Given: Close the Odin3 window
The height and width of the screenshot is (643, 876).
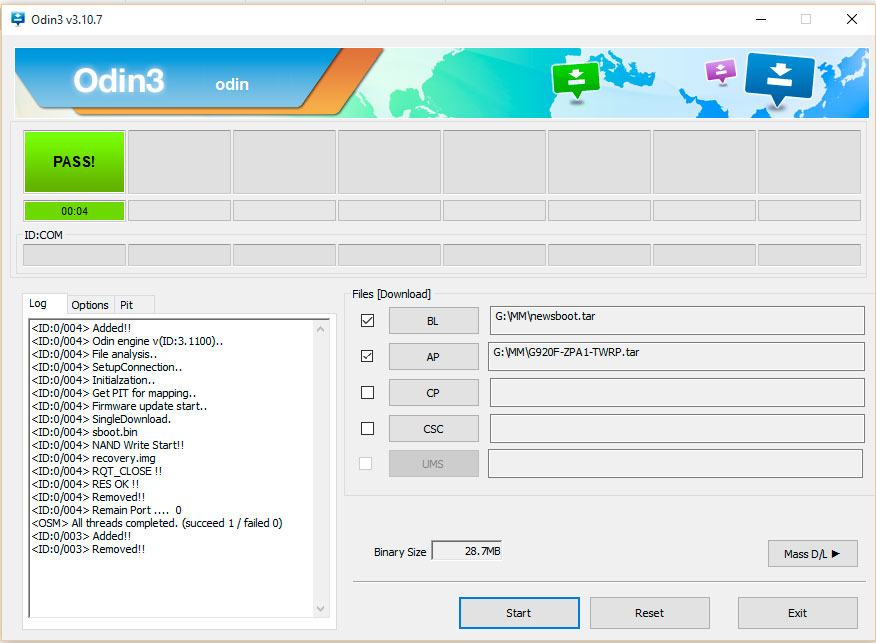Looking at the screenshot, I should [x=851, y=20].
